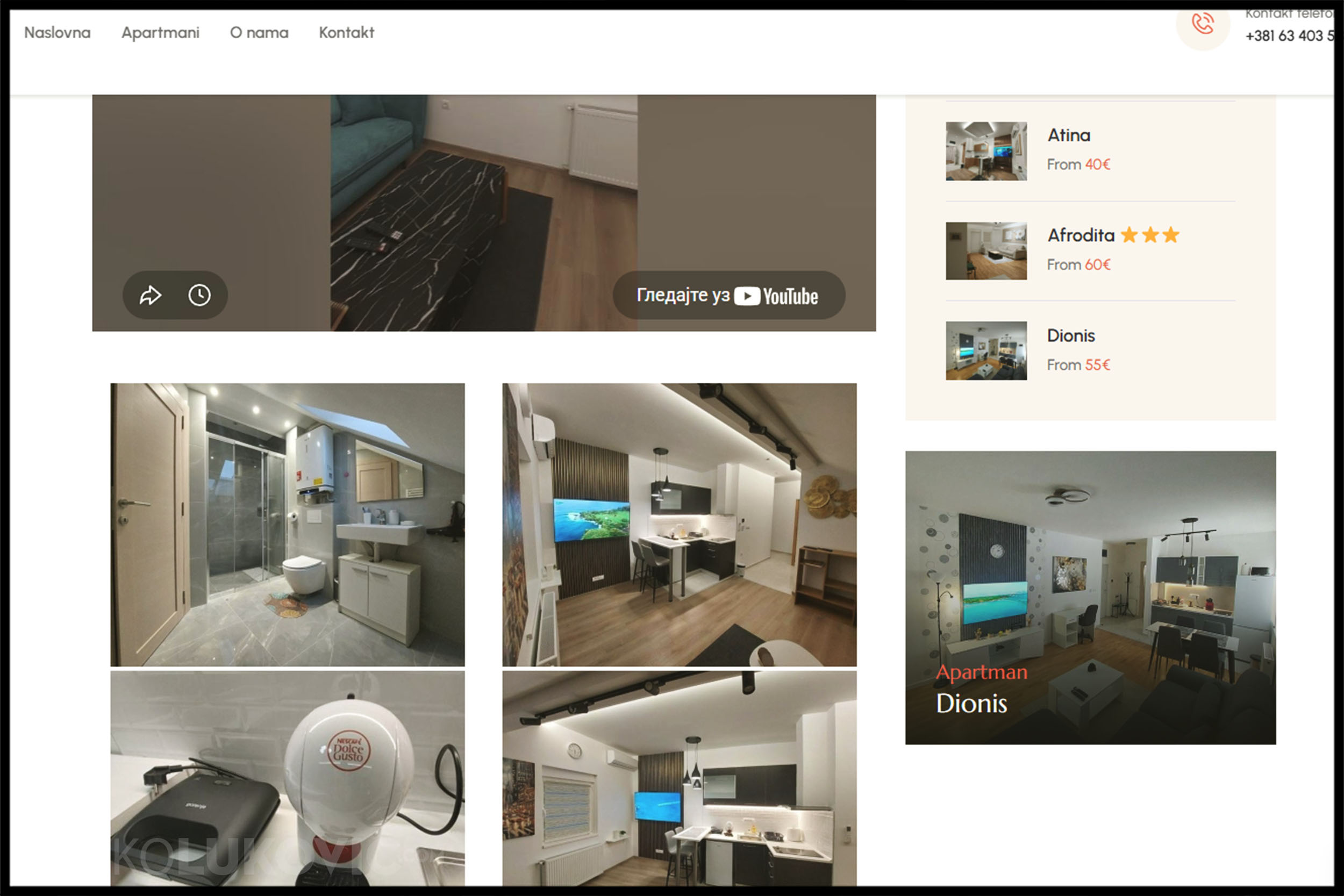Open the Dolce Gusto coffee machine photo

[288, 777]
